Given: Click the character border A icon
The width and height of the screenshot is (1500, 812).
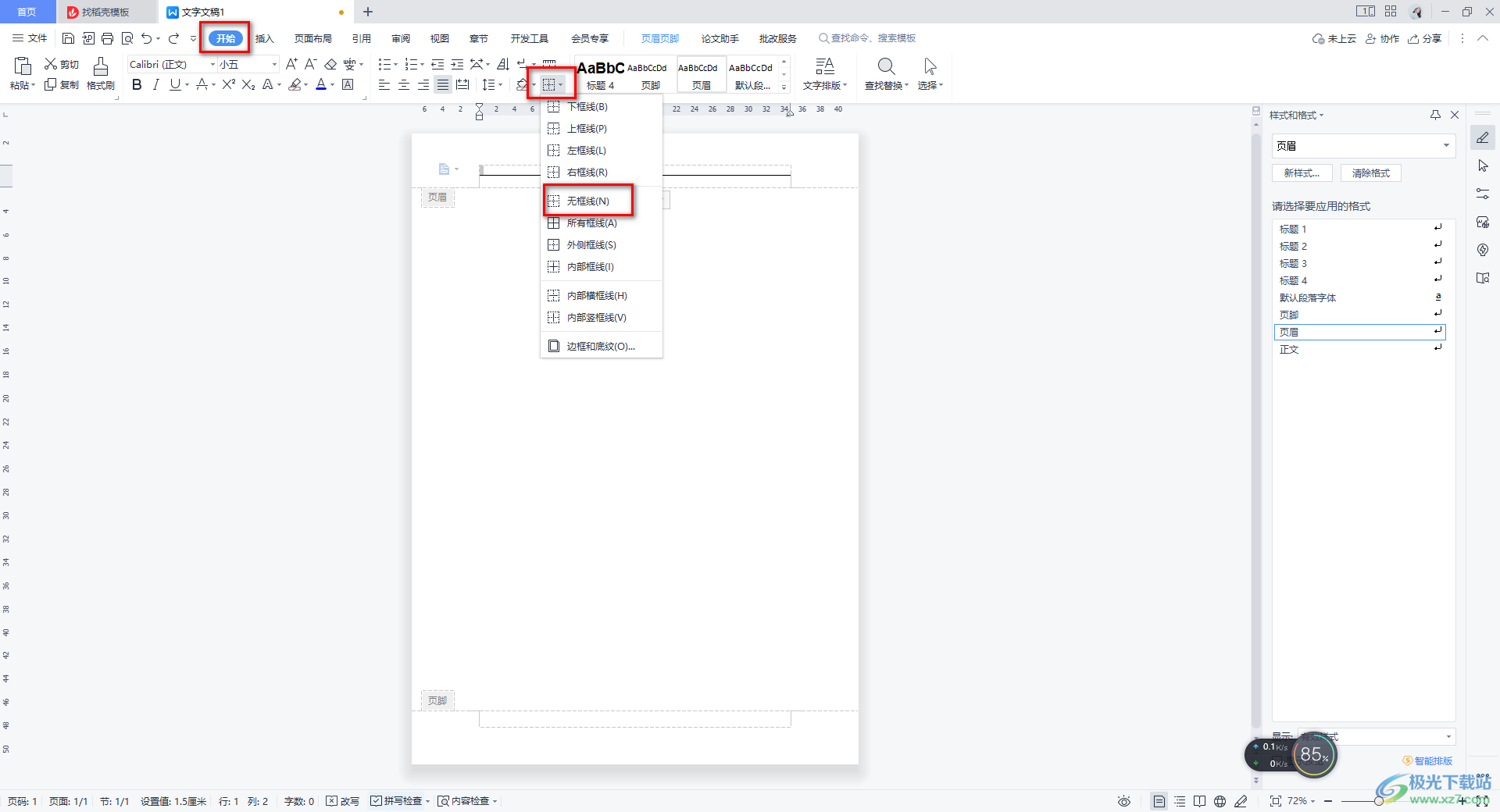Looking at the screenshot, I should pos(348,84).
